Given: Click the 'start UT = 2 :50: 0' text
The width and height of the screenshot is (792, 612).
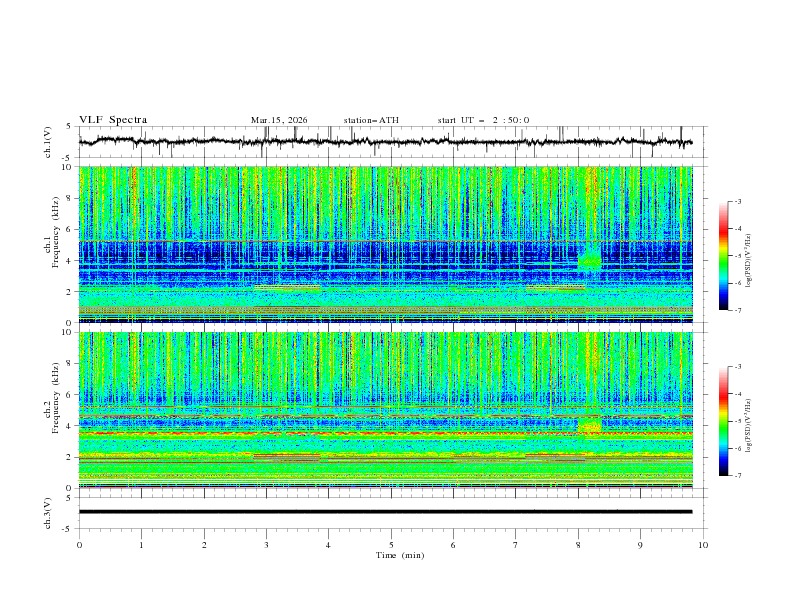Looking at the screenshot, I should (483, 120).
